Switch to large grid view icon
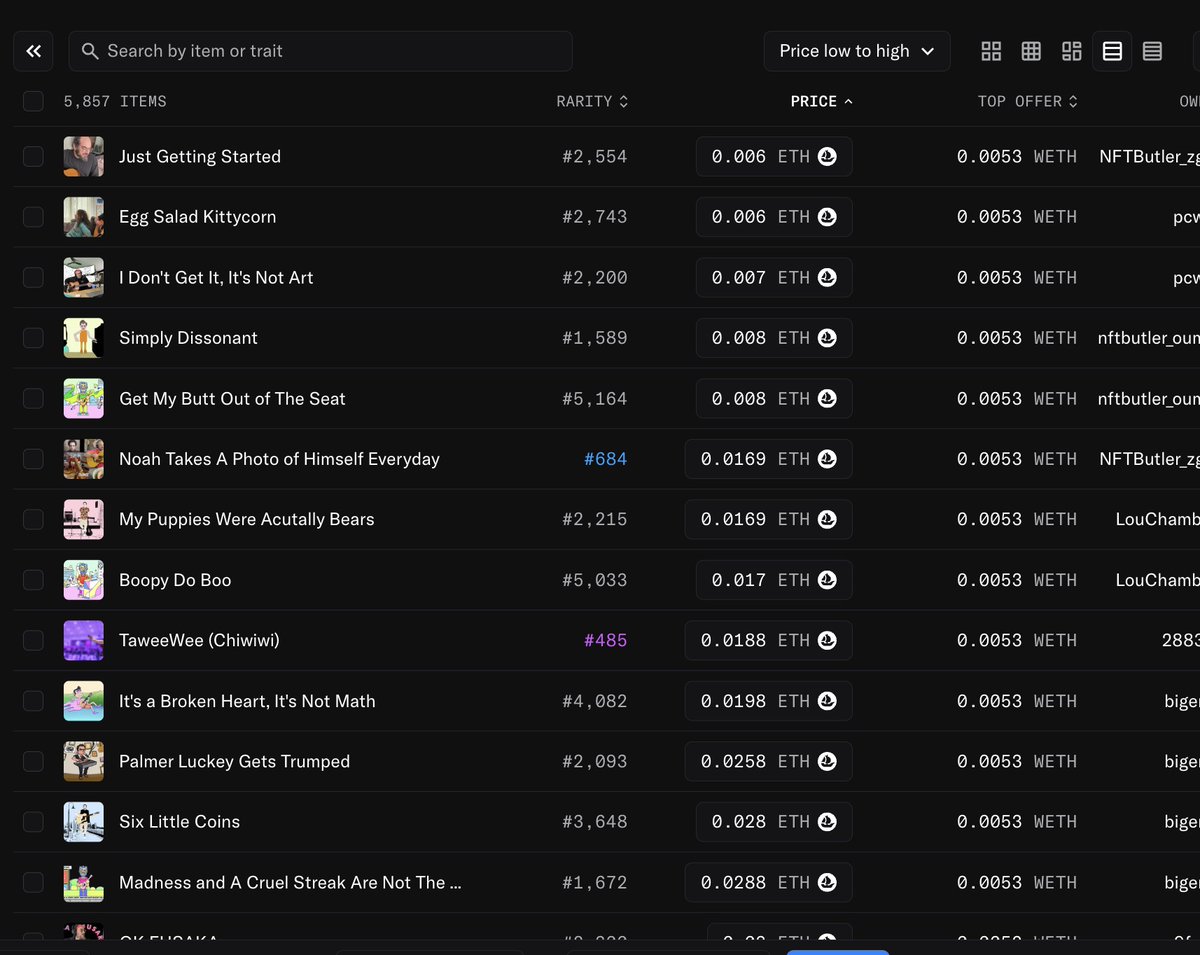The height and width of the screenshot is (955, 1200). point(991,51)
